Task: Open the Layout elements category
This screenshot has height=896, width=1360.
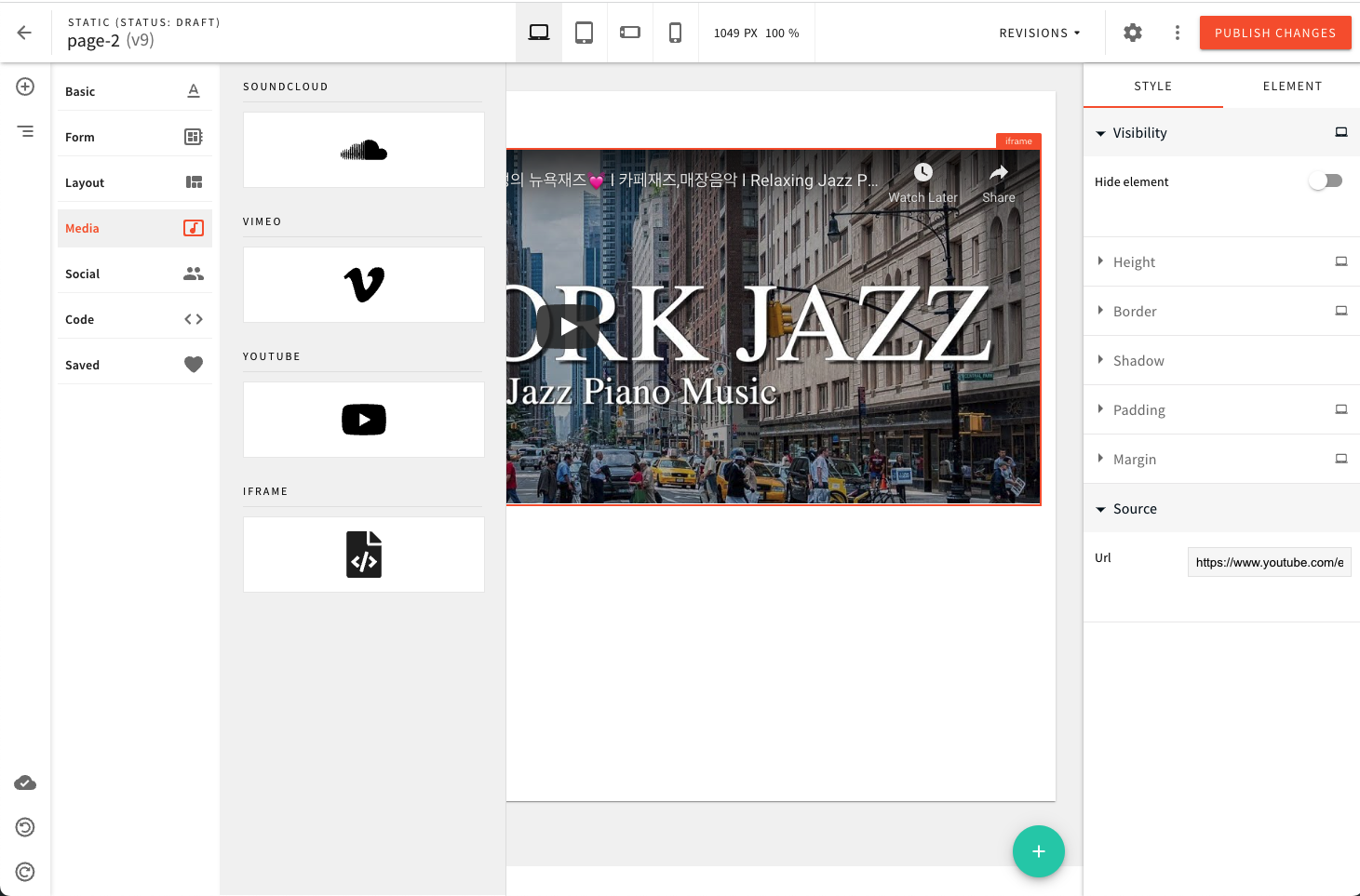Action: 135,182
